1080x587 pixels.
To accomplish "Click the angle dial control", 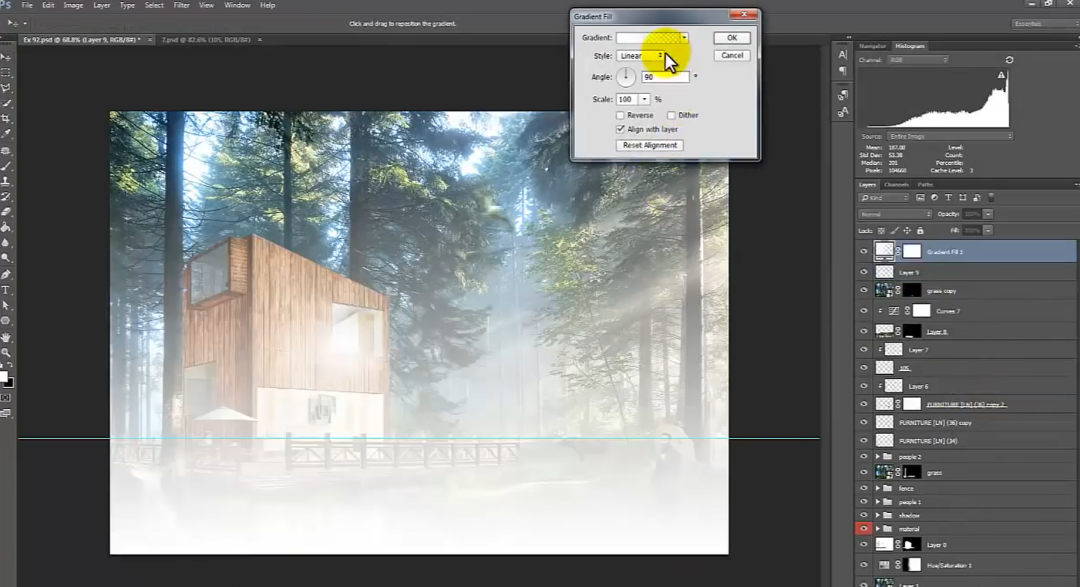I will 627,76.
